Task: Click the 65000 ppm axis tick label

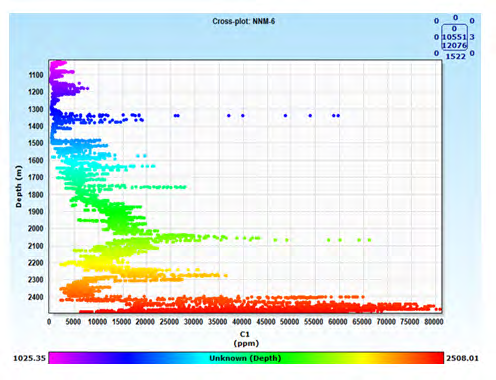Action: click(x=362, y=322)
